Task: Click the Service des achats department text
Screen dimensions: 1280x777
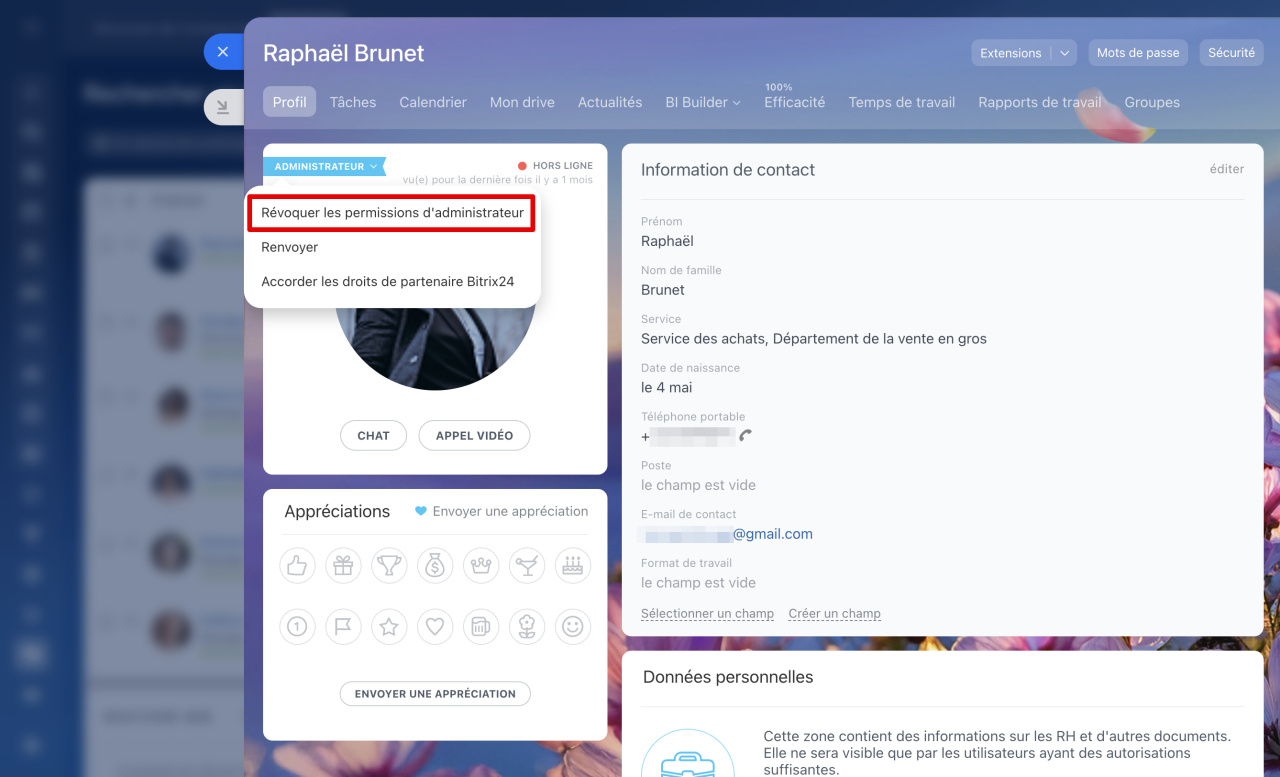Action: click(814, 339)
